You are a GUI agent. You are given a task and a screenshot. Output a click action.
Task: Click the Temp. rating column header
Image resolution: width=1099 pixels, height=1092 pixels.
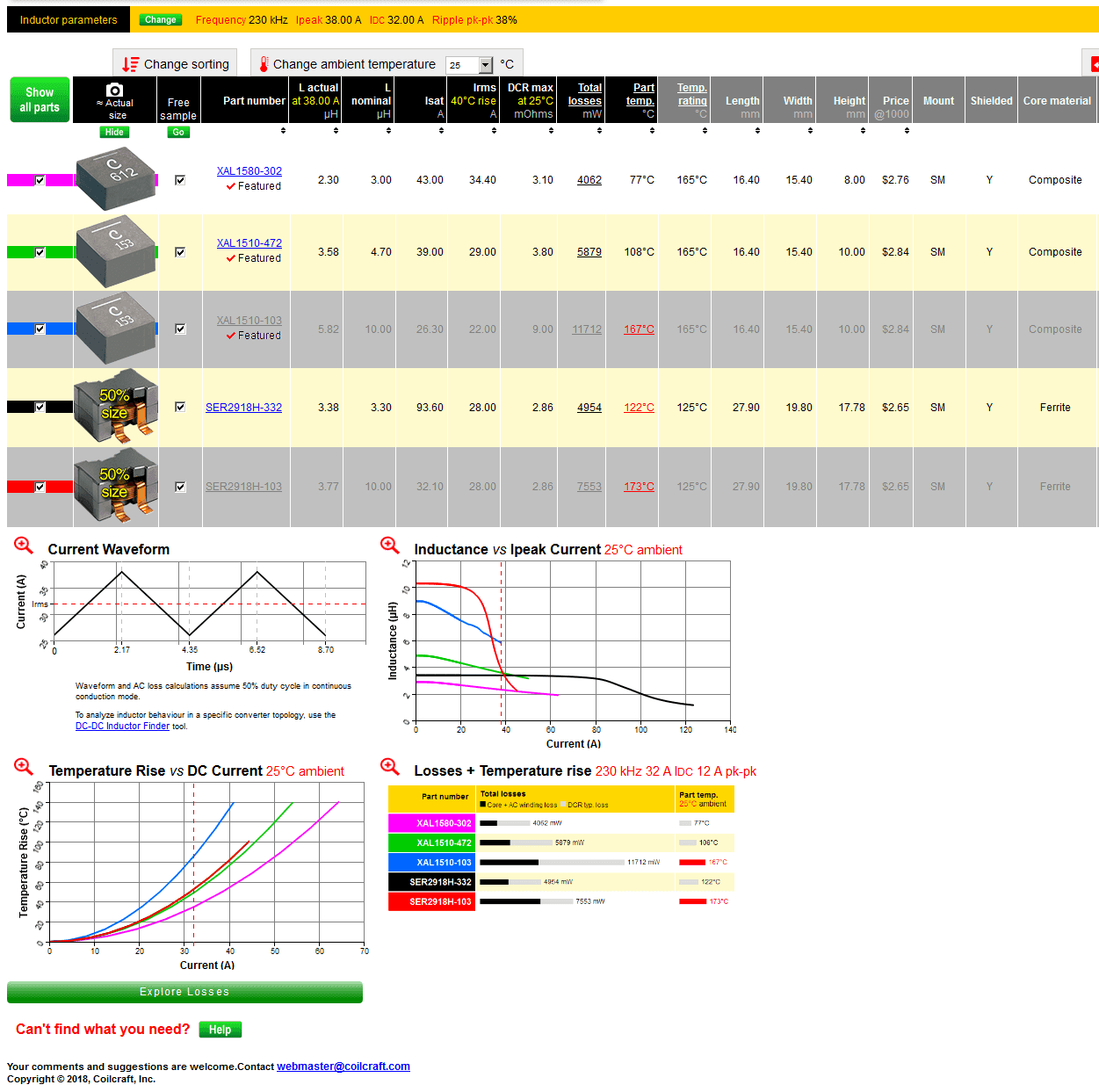(691, 94)
